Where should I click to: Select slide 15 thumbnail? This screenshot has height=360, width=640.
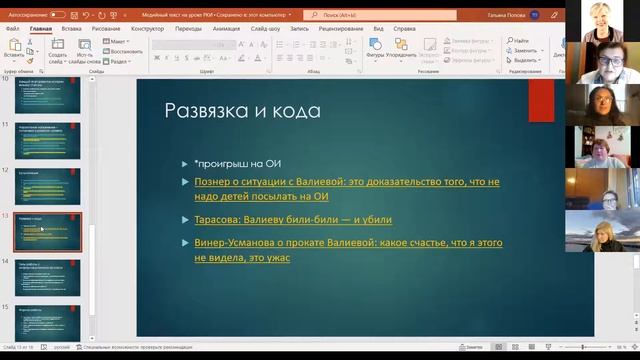pyautogui.click(x=48, y=323)
